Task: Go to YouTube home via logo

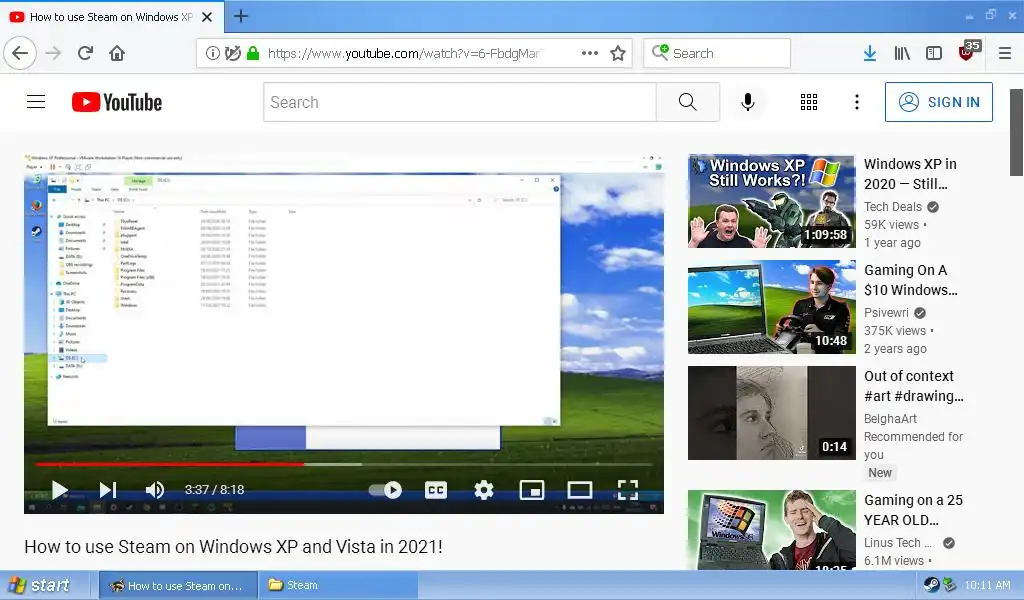Action: (117, 102)
